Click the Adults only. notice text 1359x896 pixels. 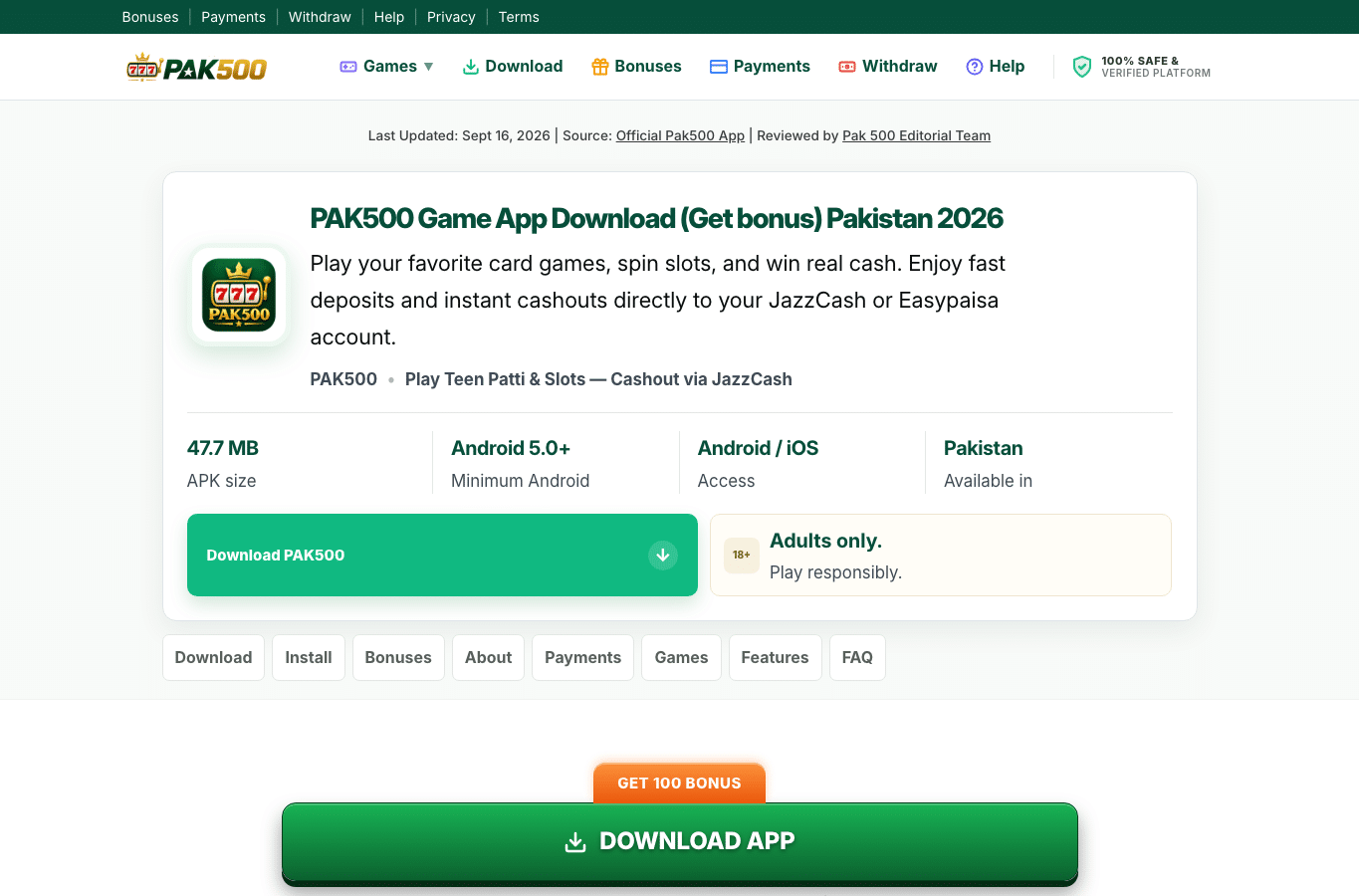(825, 541)
